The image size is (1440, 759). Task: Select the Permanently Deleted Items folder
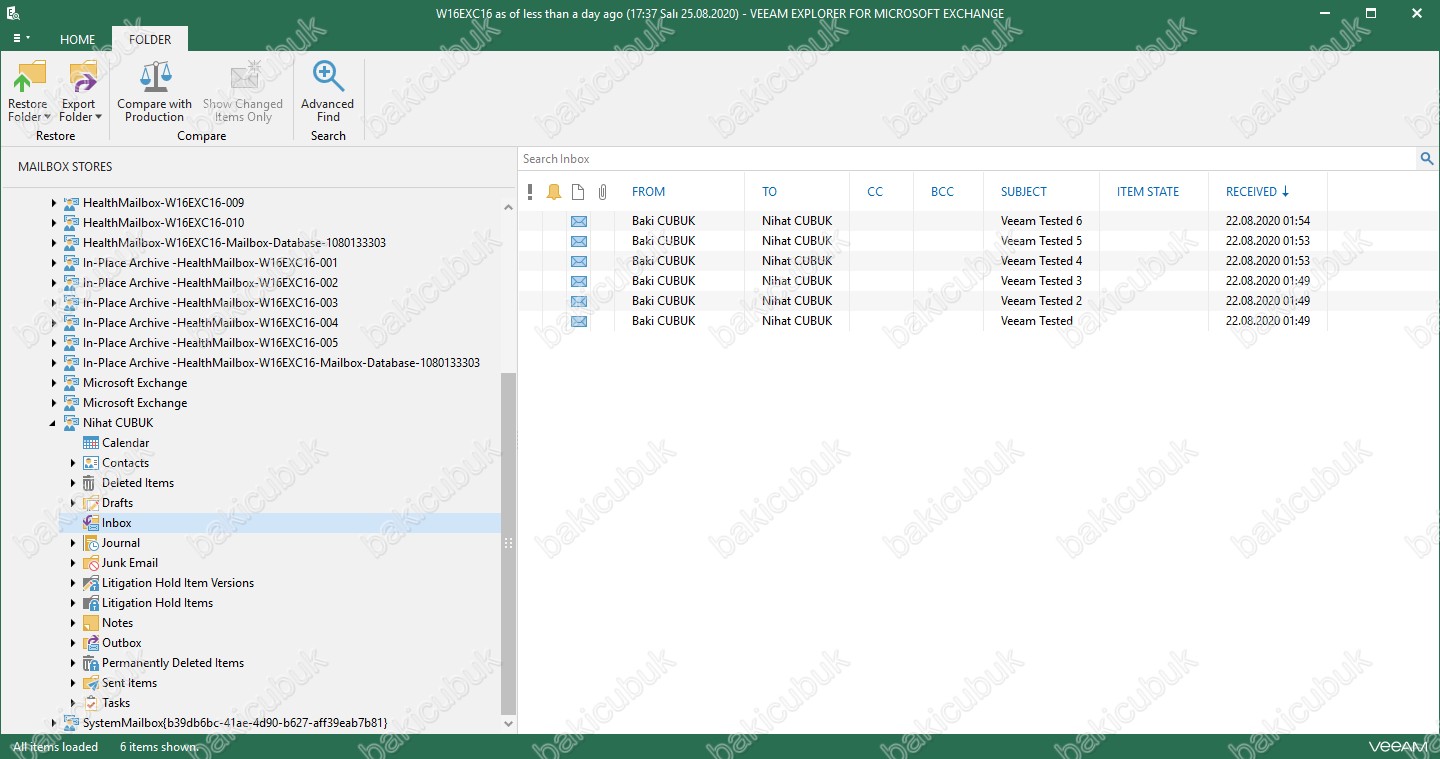(x=173, y=663)
